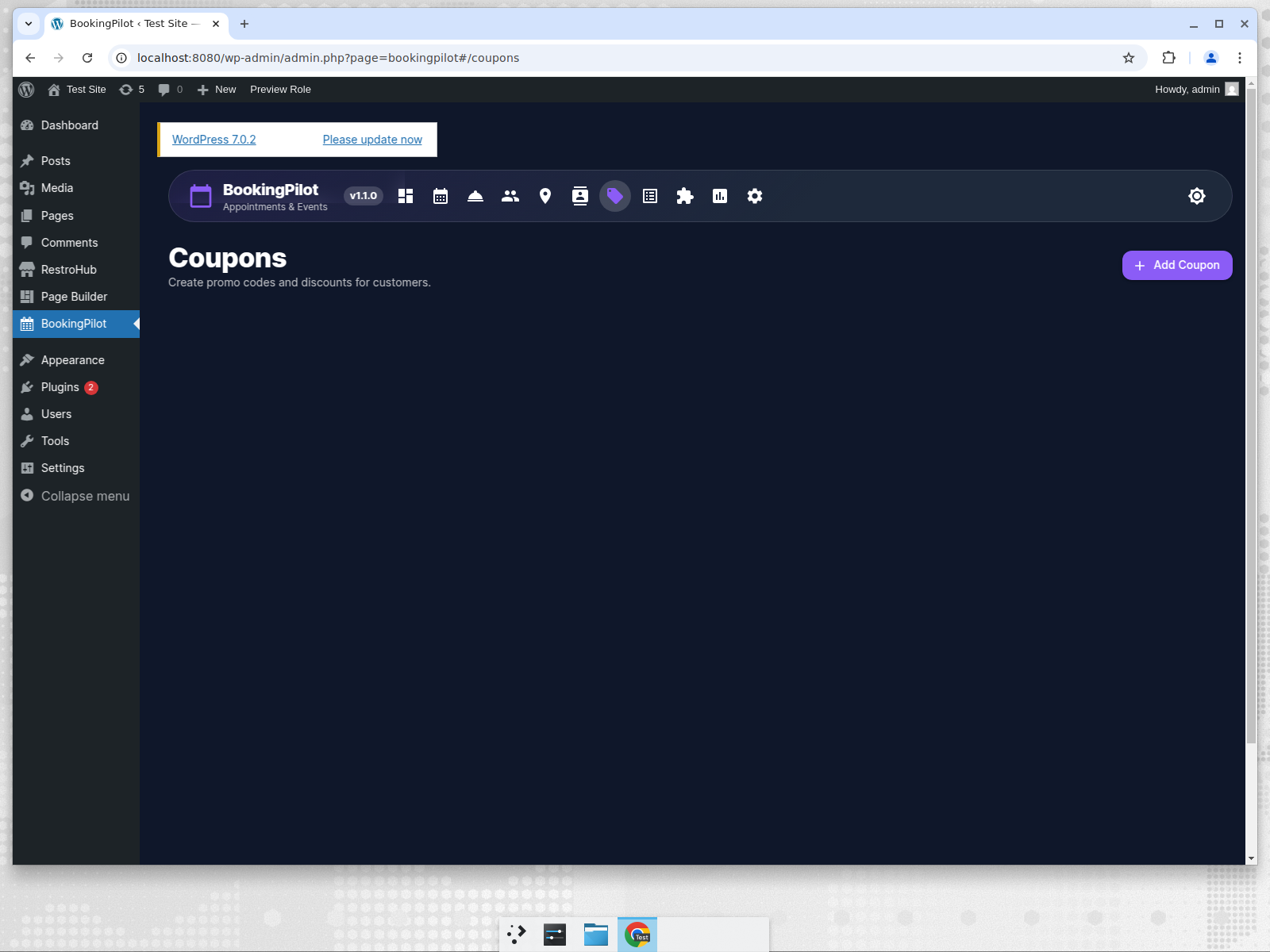Viewport: 1270px width, 952px height.
Task: Toggle the light/dark theme sun icon
Action: pyautogui.click(x=1197, y=196)
